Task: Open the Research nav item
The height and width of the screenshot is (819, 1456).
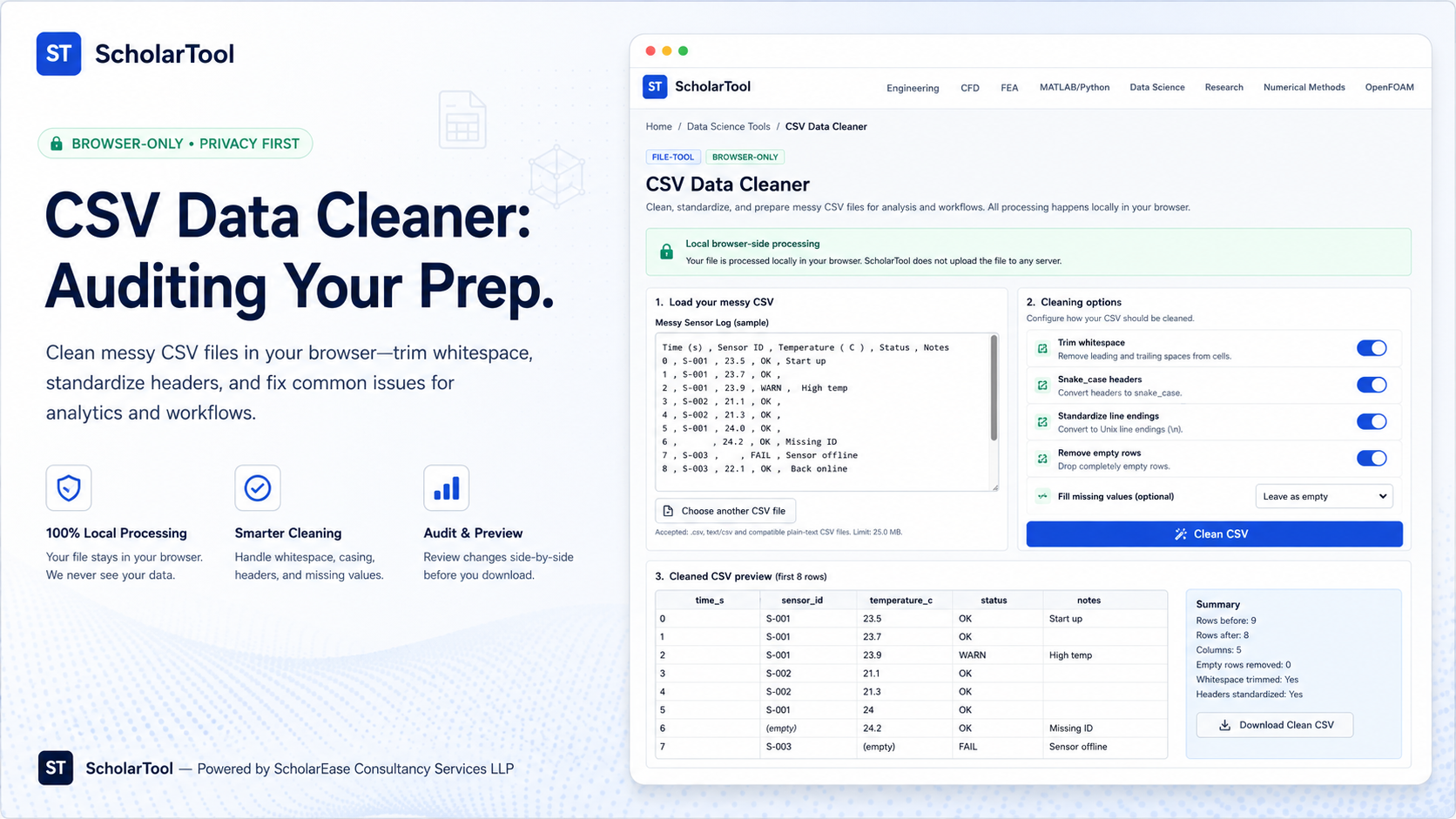Action: (1223, 87)
